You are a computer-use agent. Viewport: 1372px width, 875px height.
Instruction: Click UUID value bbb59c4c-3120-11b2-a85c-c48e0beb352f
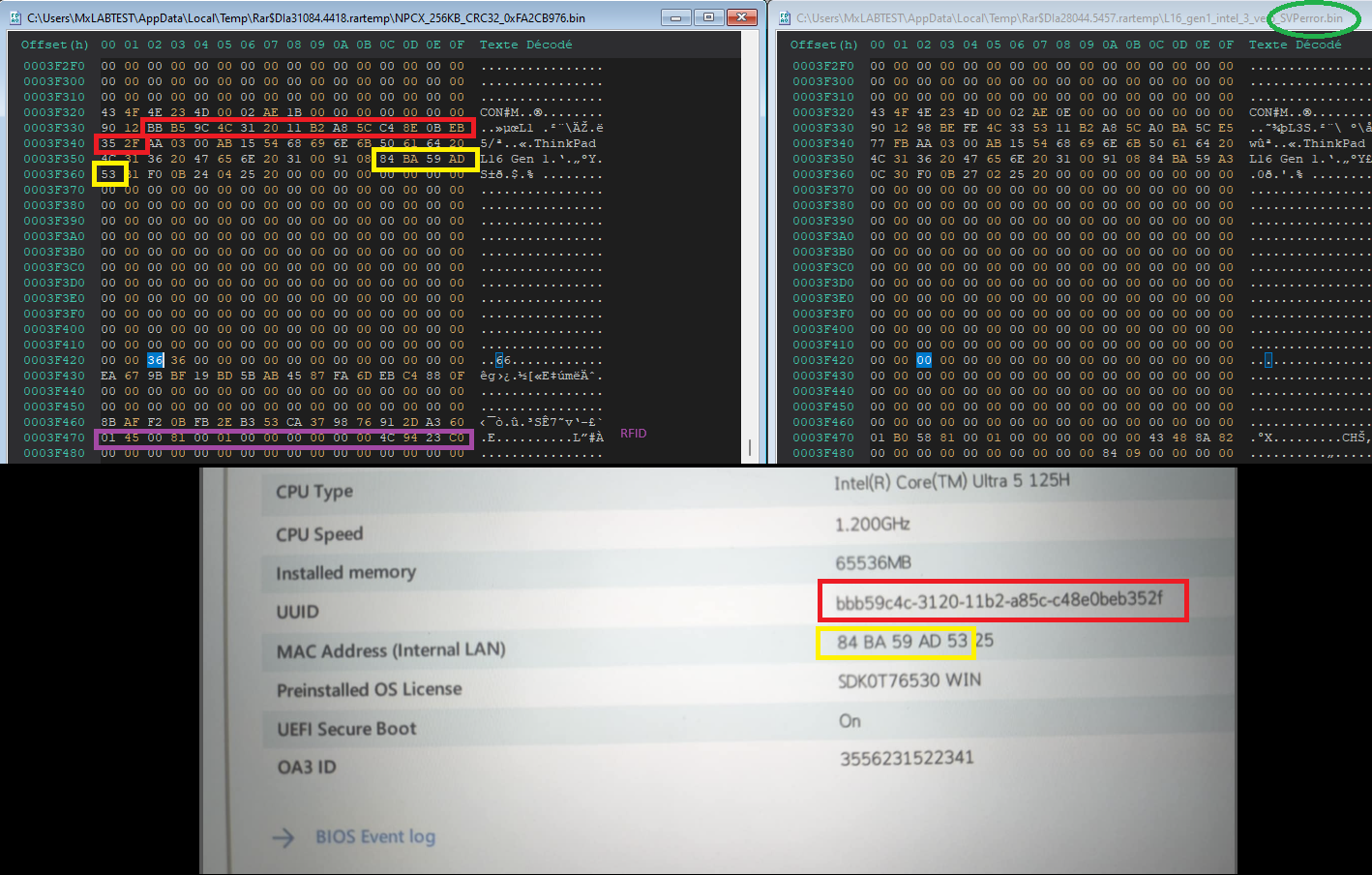[x=999, y=600]
